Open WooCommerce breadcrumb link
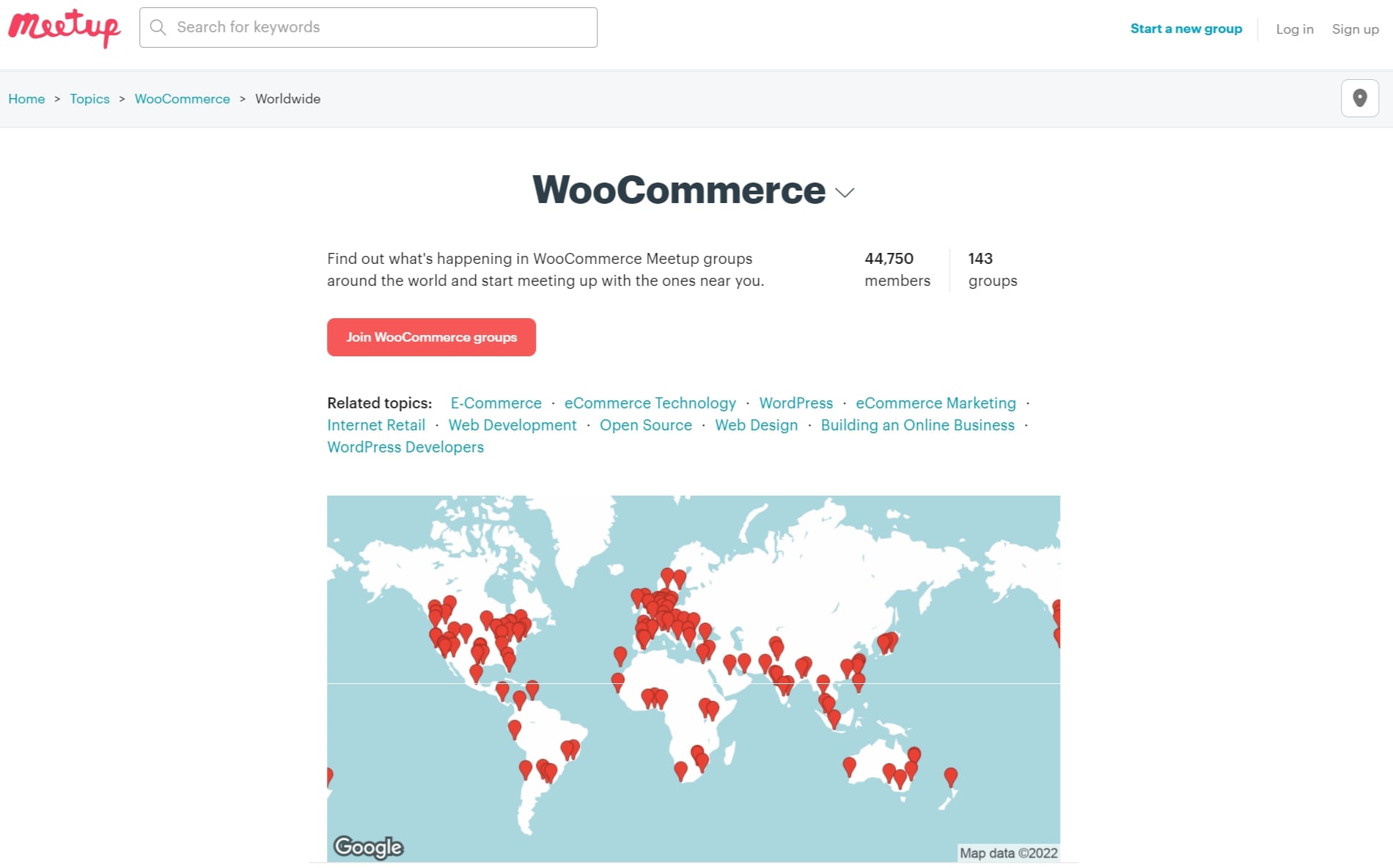 point(182,99)
